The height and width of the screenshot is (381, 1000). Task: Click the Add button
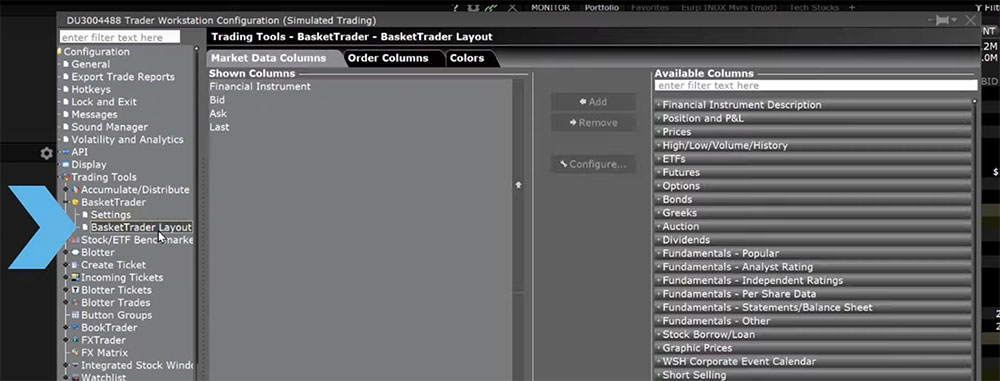pyautogui.click(x=593, y=102)
